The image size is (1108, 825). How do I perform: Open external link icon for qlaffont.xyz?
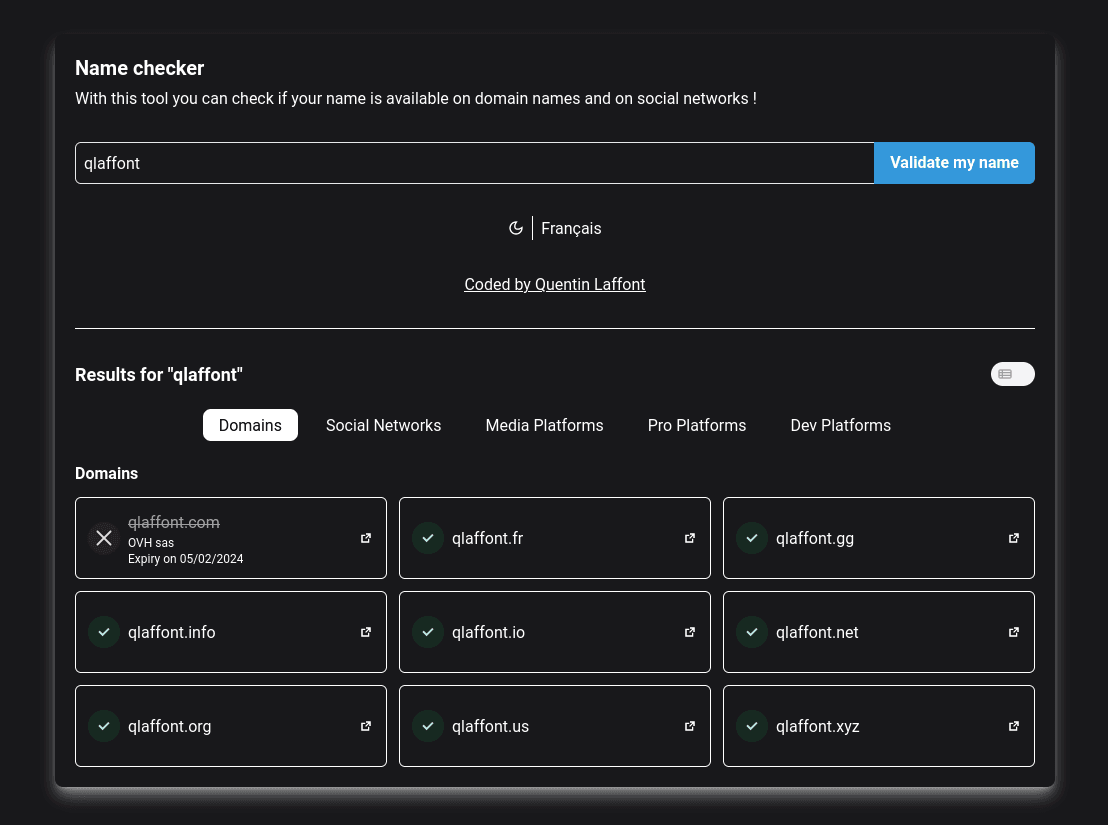coord(1014,726)
